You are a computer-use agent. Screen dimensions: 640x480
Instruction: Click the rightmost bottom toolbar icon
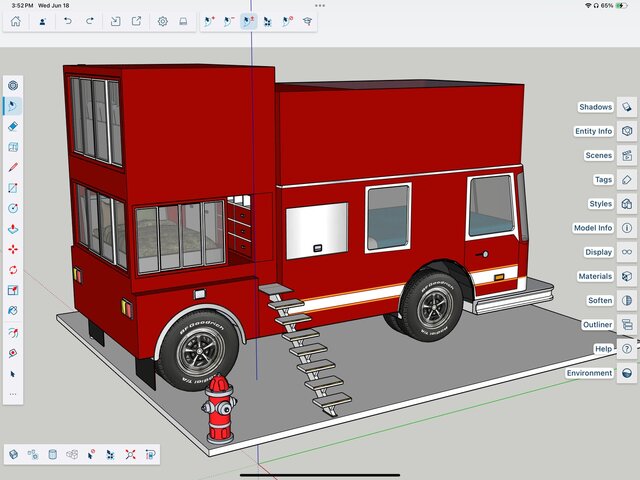click(150, 454)
